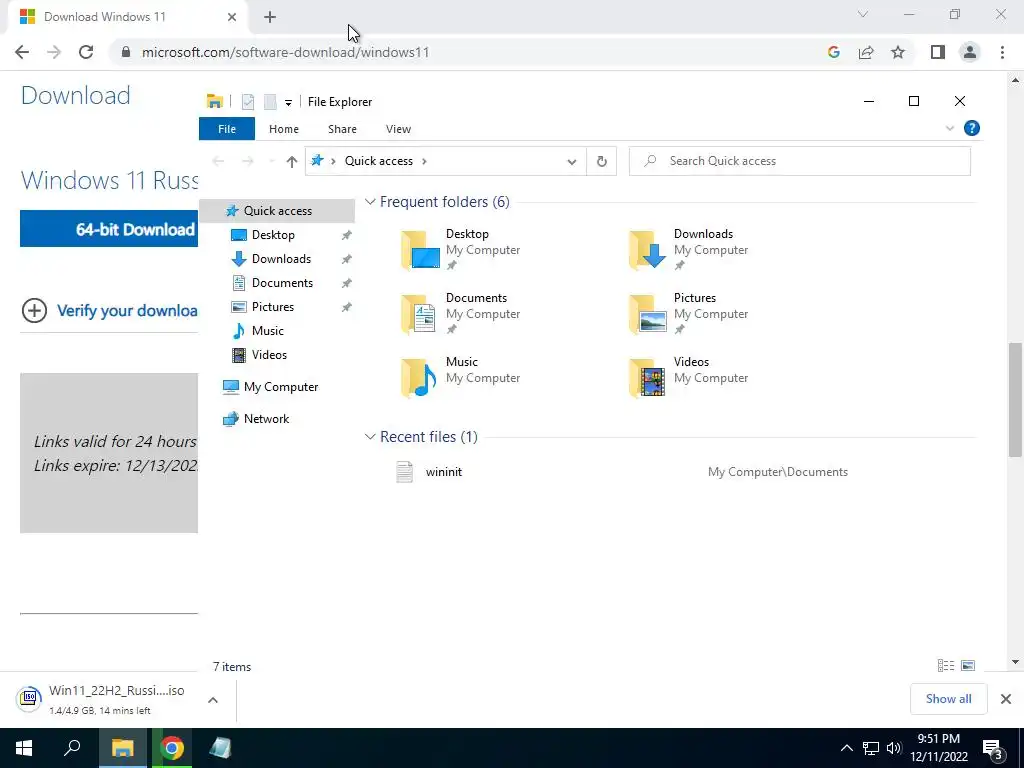This screenshot has width=1024, height=768.
Task: Click the Explorer Back arrow
Action: pos(218,161)
